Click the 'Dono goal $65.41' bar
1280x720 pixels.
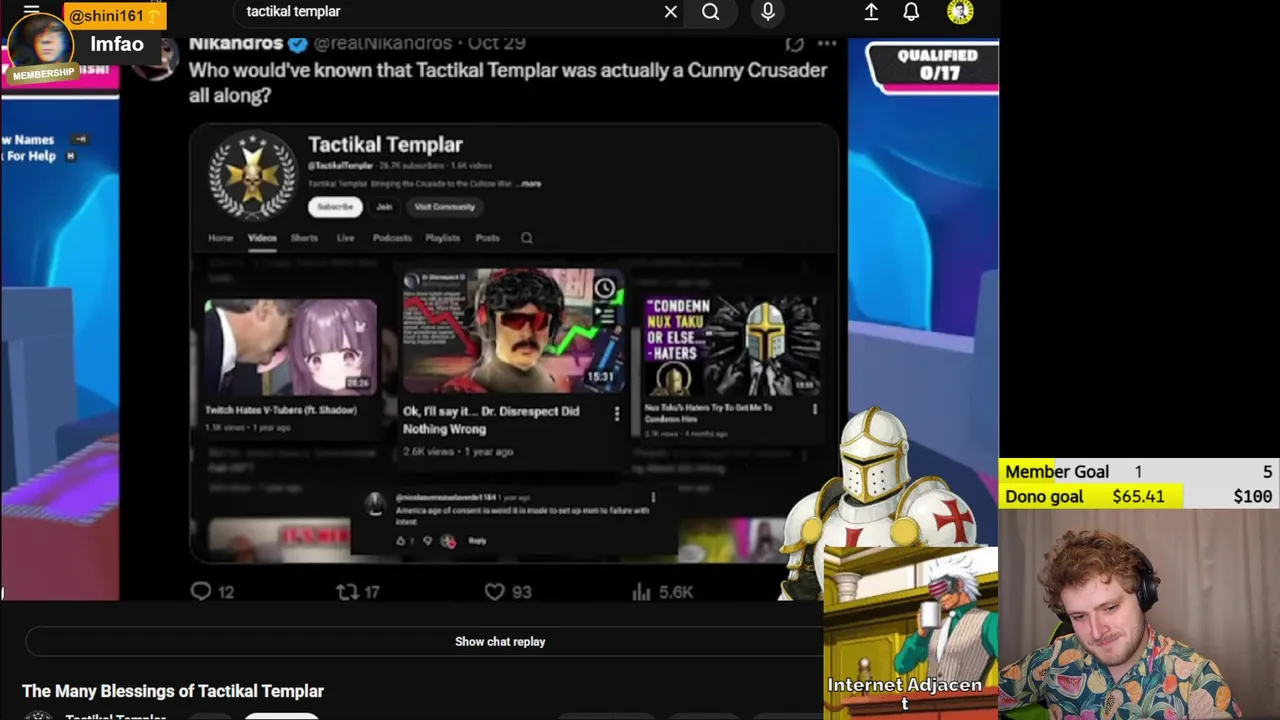[1139, 497]
